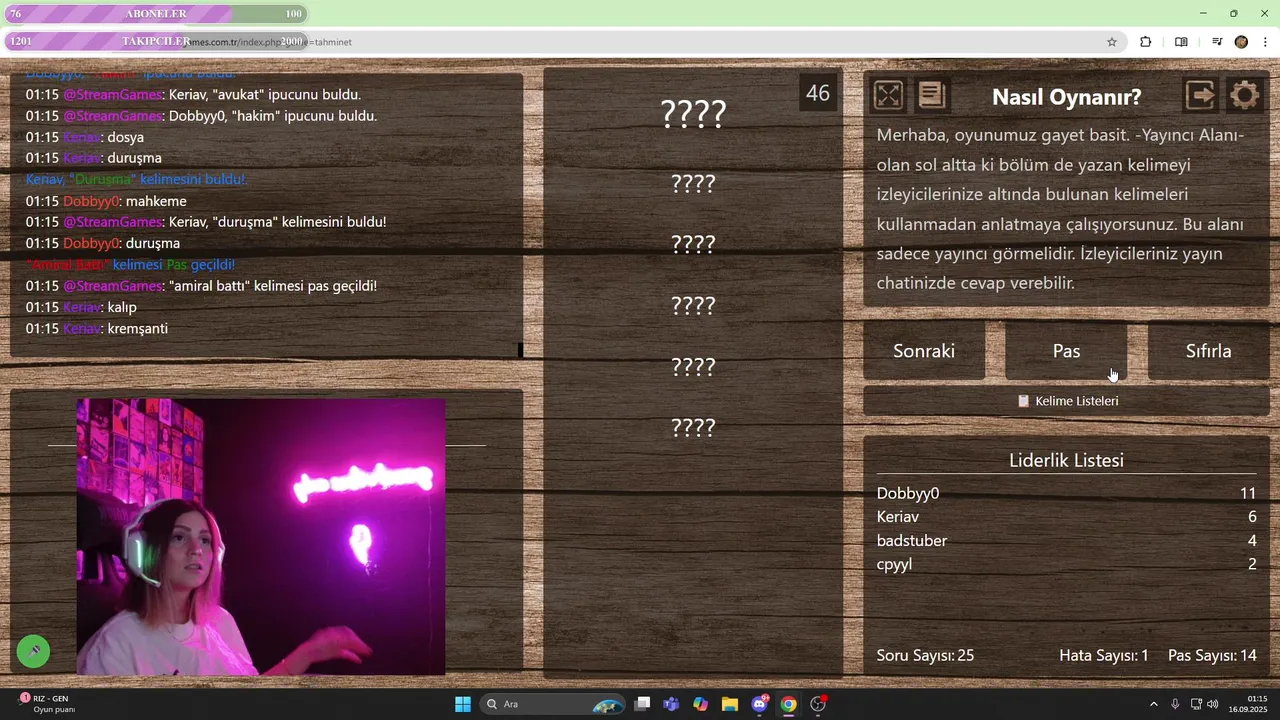Screen dimensions: 1280x720
Task: Open the recording app taskbar icon
Action: click(x=818, y=704)
